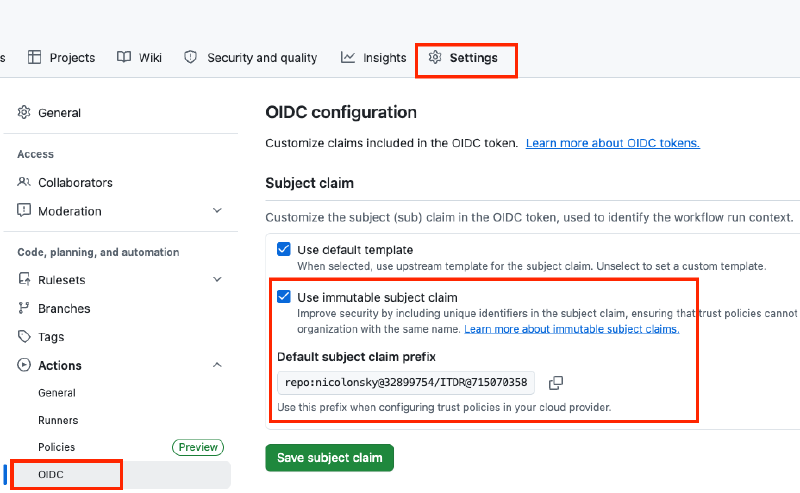800x493 pixels.
Task: Click the Wiki book icon
Action: click(124, 57)
